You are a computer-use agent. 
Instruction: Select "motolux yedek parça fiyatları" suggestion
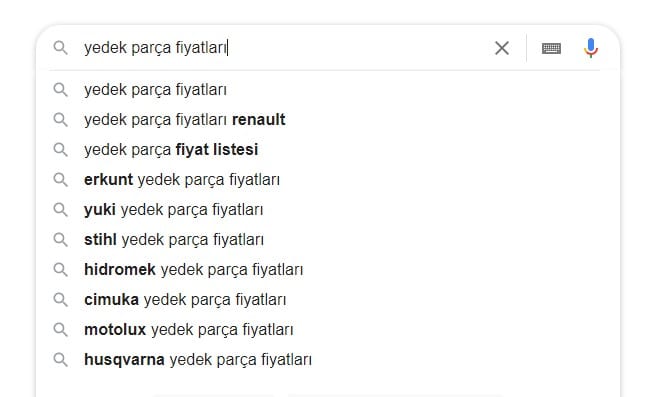[x=328, y=330]
